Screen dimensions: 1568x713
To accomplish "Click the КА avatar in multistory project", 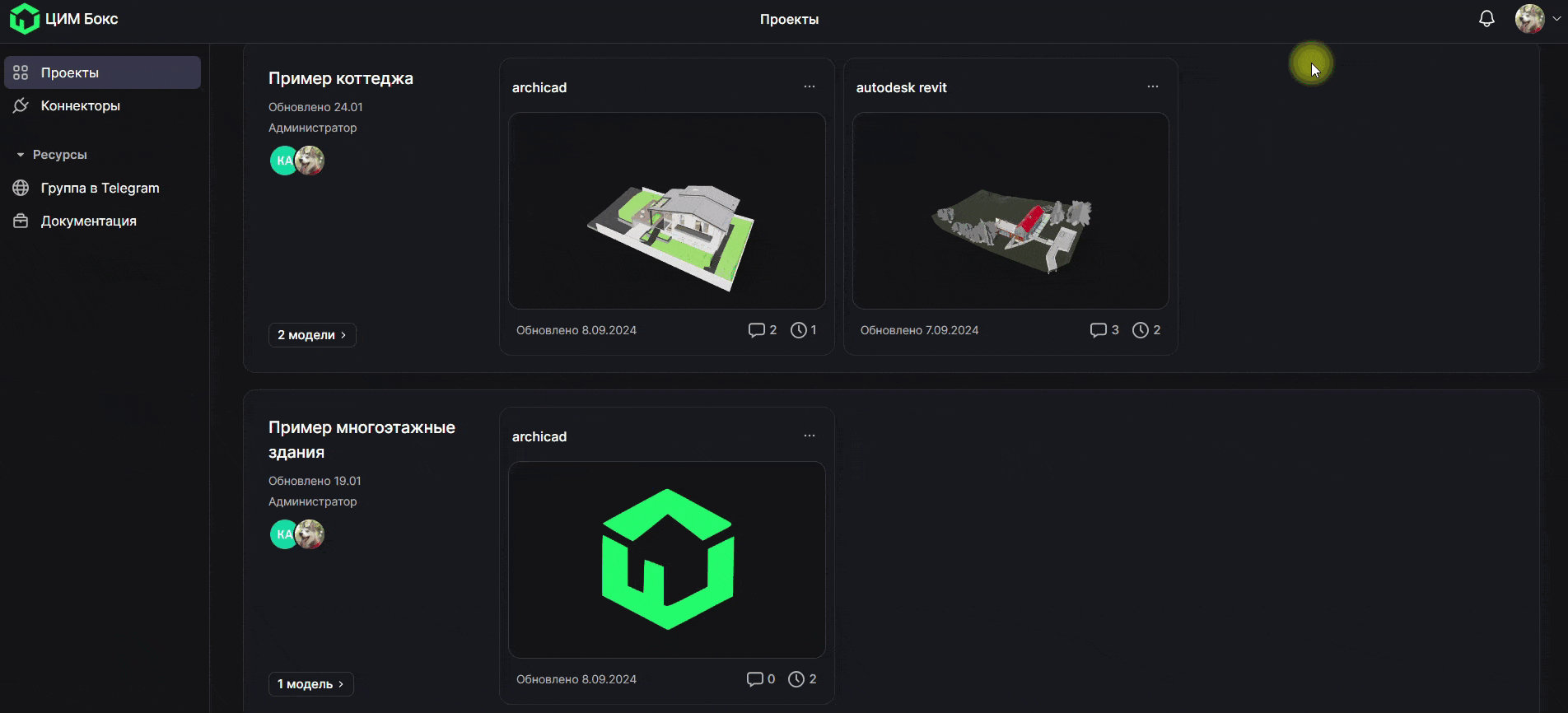I will click(283, 534).
